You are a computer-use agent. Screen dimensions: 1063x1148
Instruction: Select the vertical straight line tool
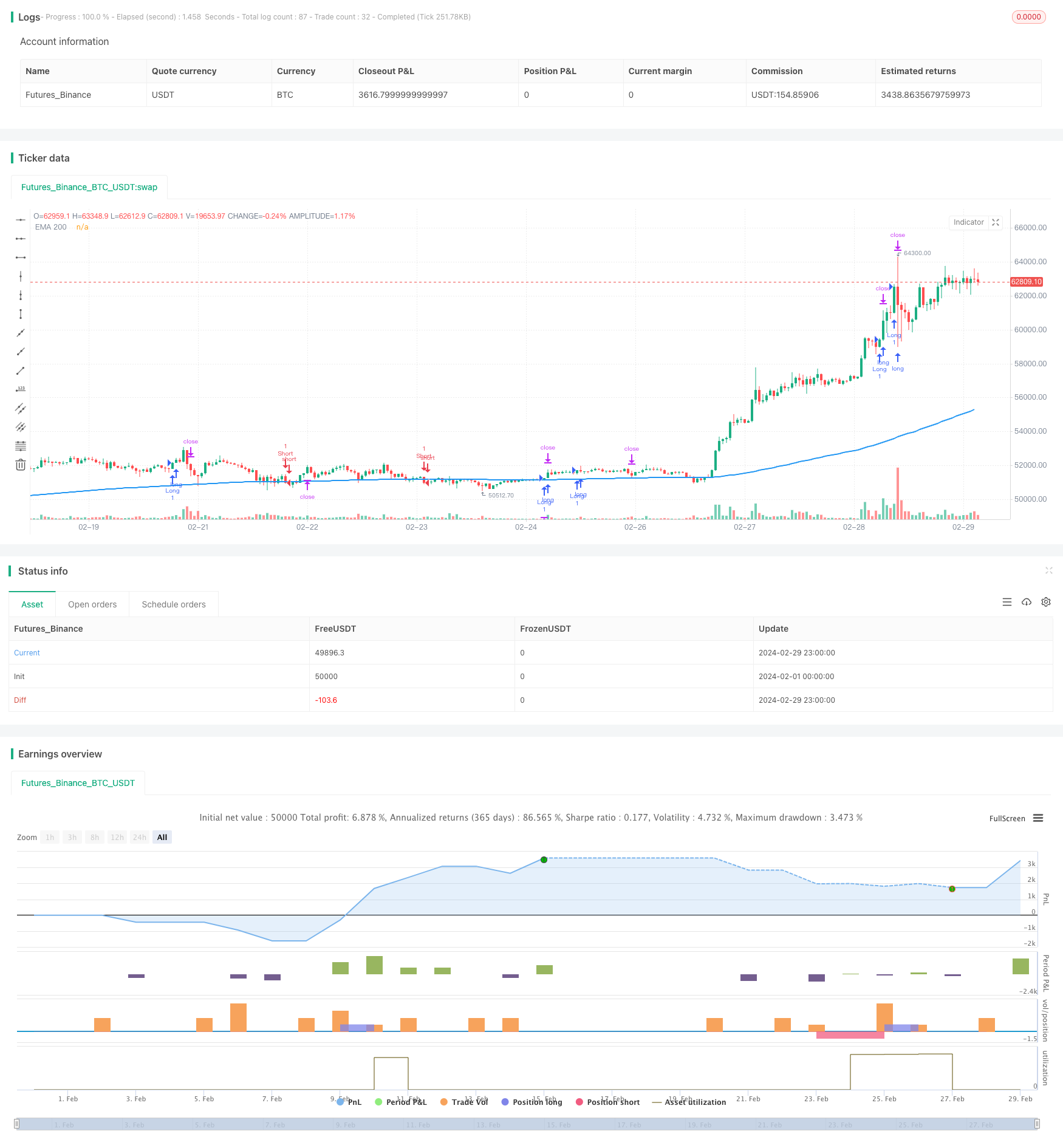tap(21, 276)
